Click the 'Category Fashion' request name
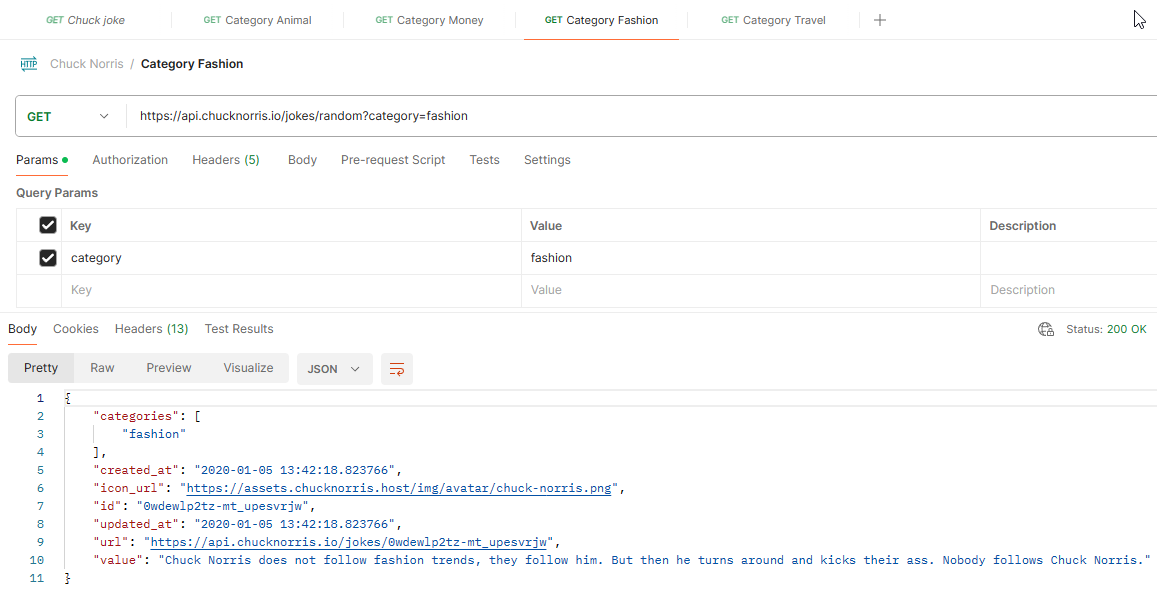 point(192,64)
